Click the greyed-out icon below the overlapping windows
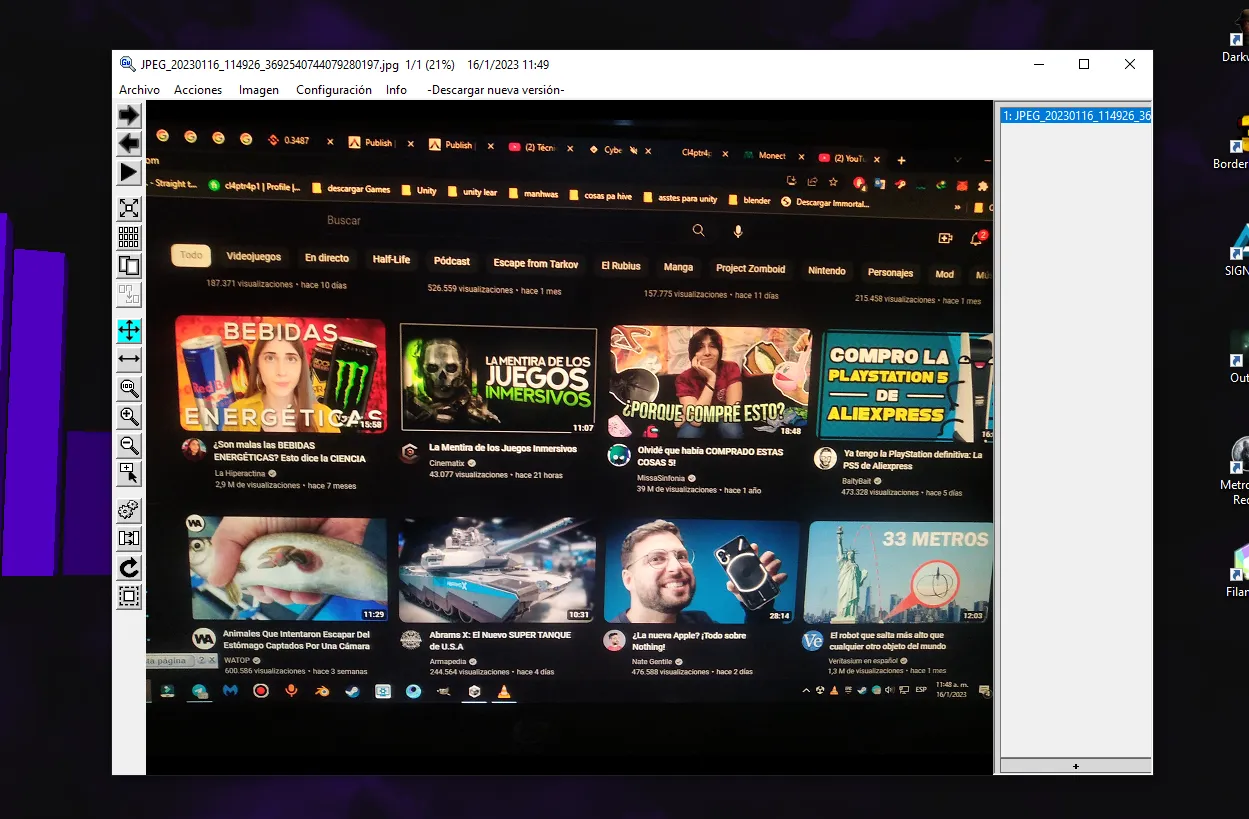The height and width of the screenshot is (819, 1249). [129, 295]
